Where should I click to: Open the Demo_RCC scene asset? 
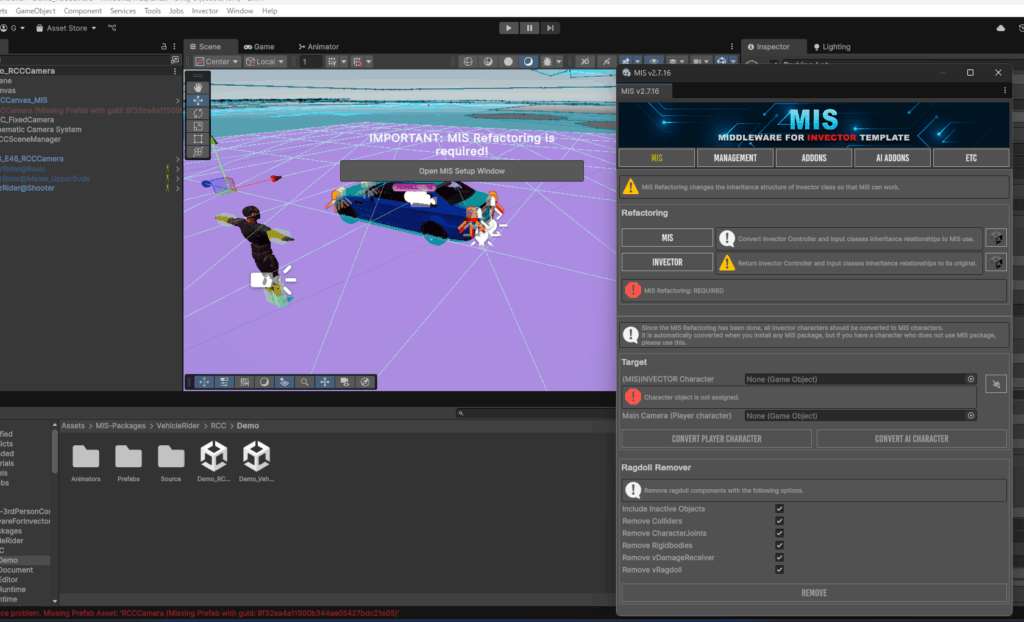[213, 458]
